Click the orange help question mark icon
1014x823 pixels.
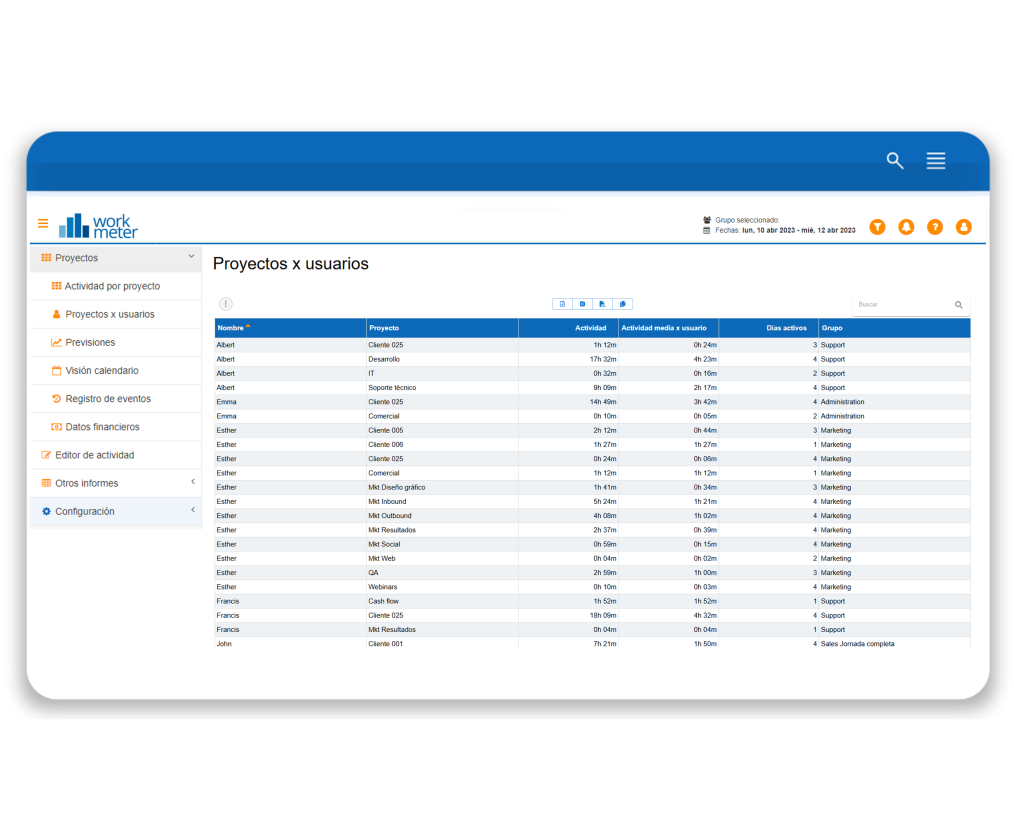tap(934, 227)
